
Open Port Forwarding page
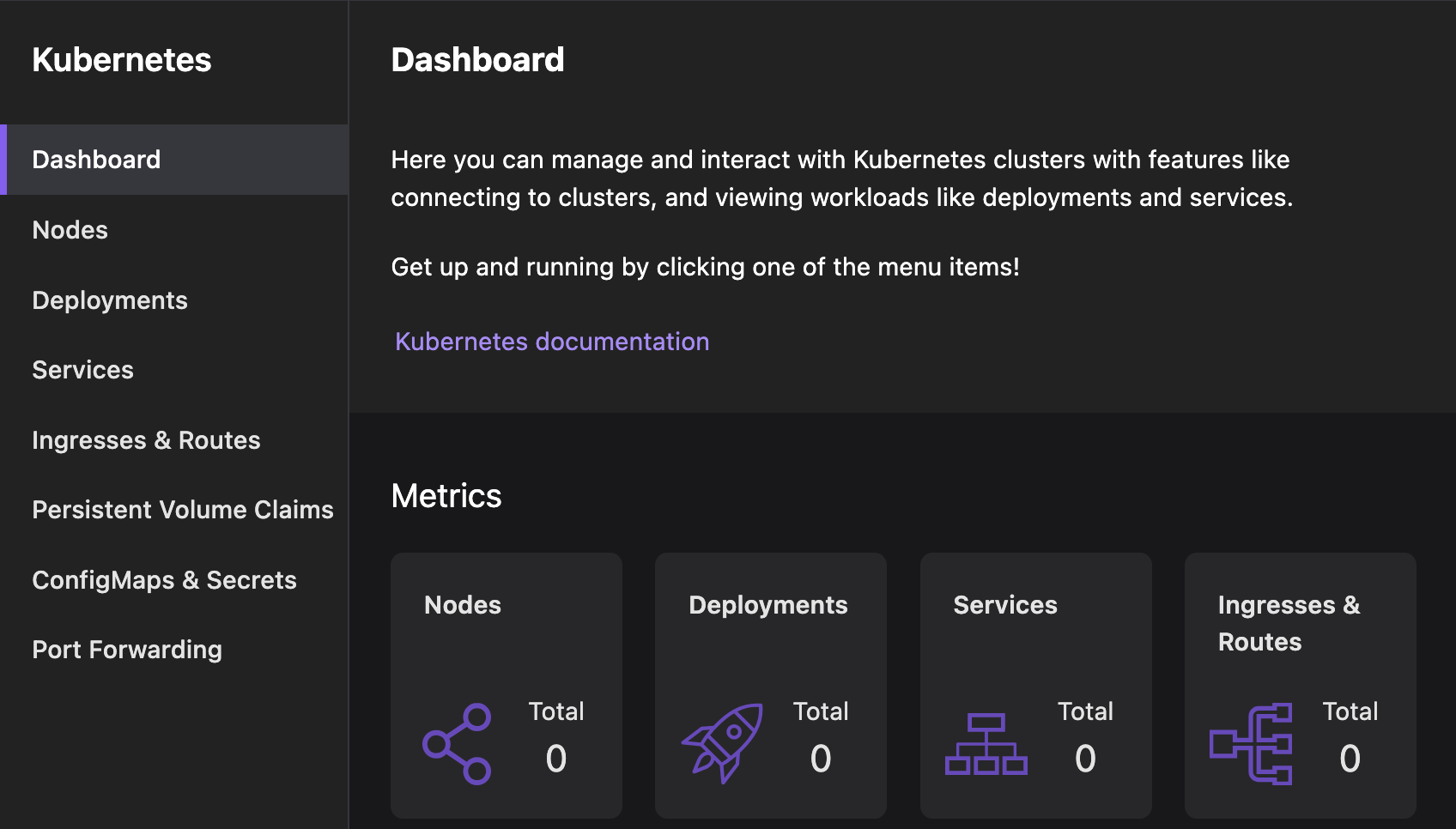coord(174,650)
